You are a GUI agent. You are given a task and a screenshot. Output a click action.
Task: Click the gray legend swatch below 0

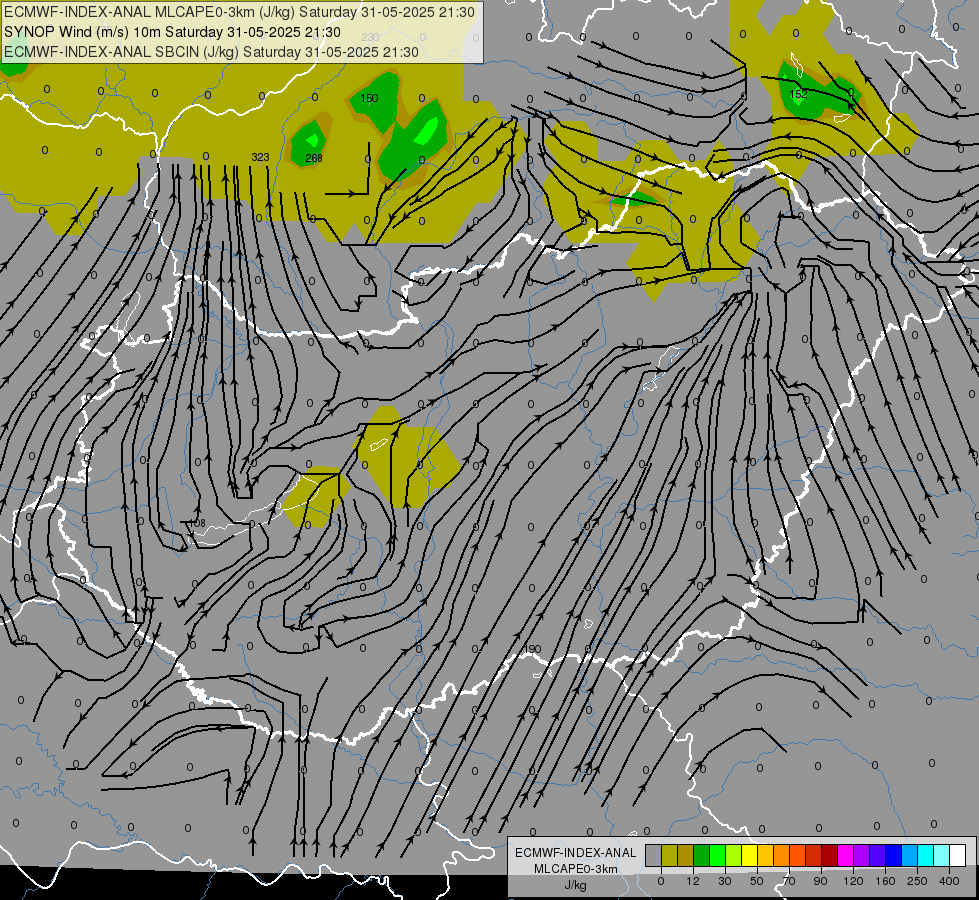(x=654, y=855)
